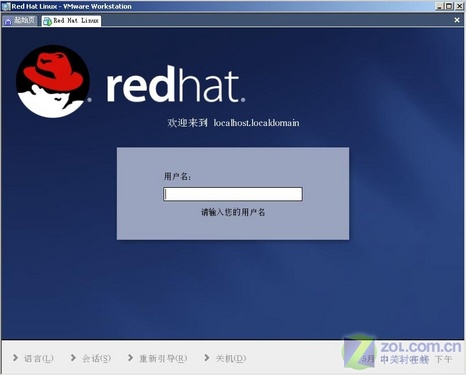Click the 欢迎来到 localhost.localdomain welcome text

tap(233, 123)
